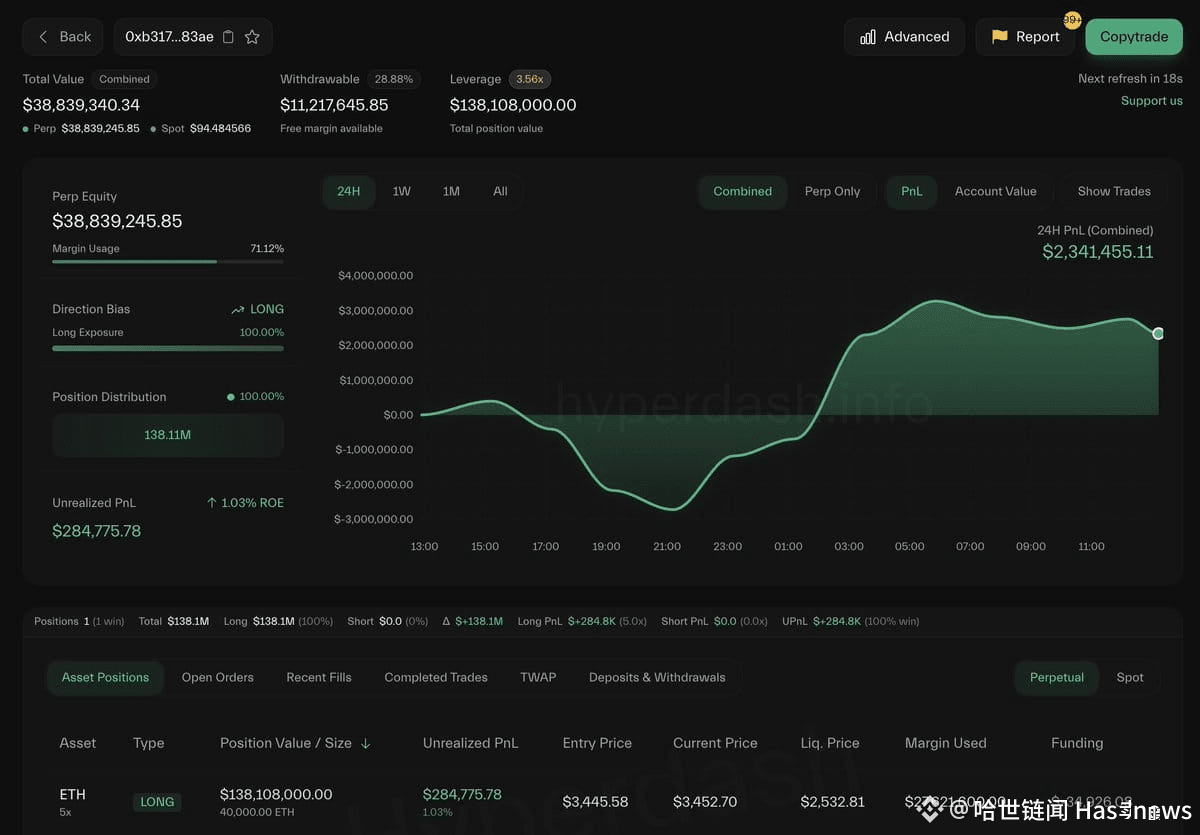Toggle chart to Account Value
This screenshot has height=835, width=1200.
(x=995, y=191)
